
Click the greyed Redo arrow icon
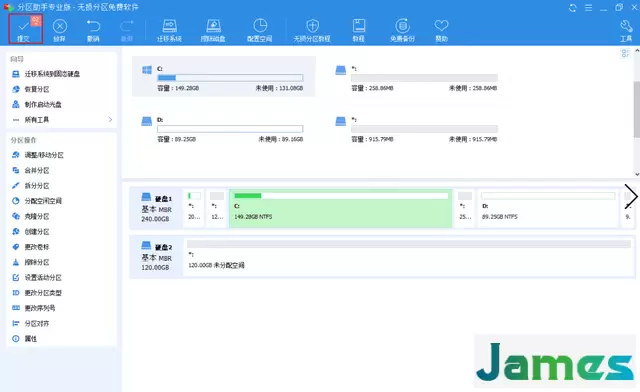pyautogui.click(x=127, y=27)
